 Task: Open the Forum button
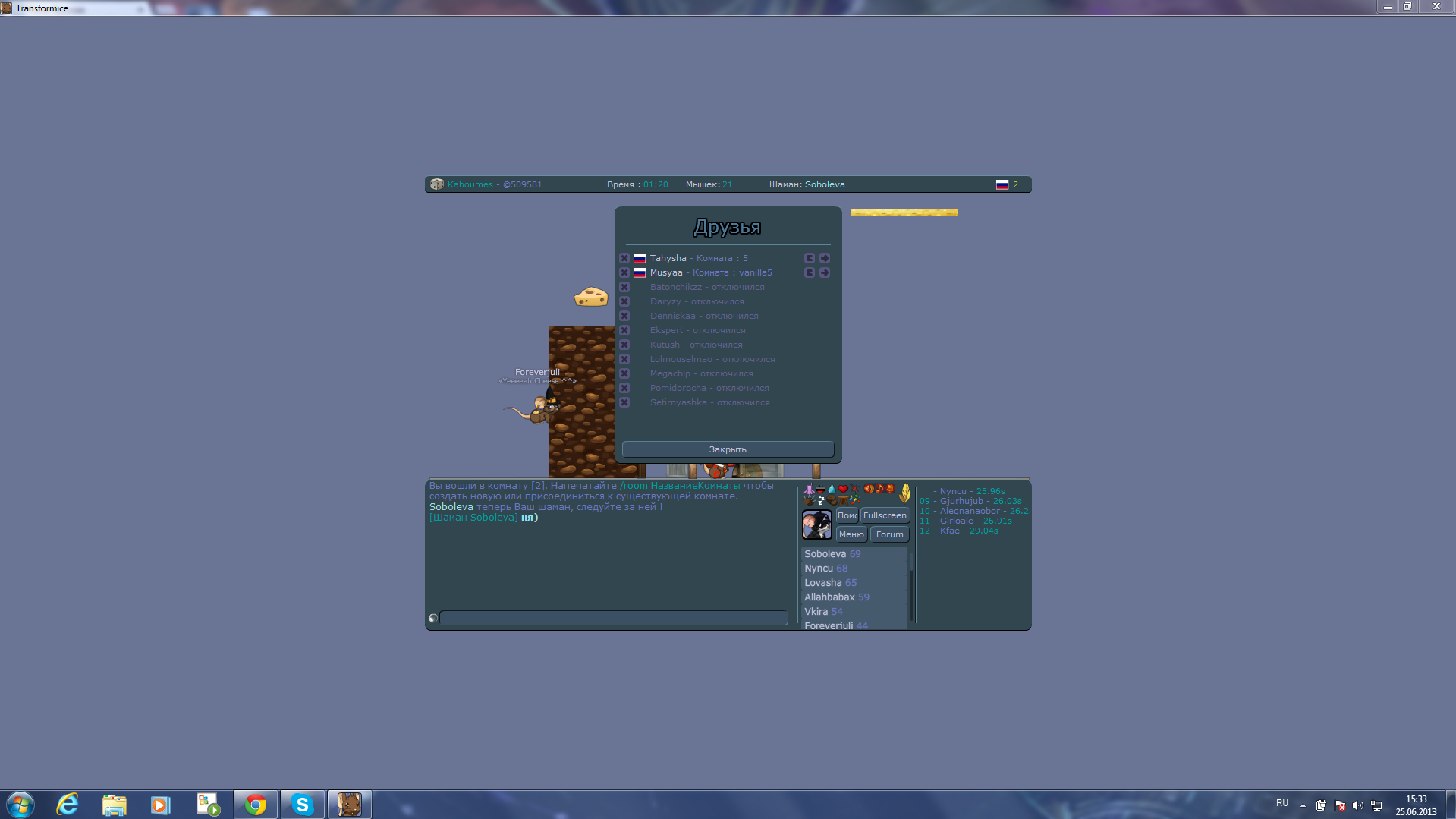(x=889, y=534)
